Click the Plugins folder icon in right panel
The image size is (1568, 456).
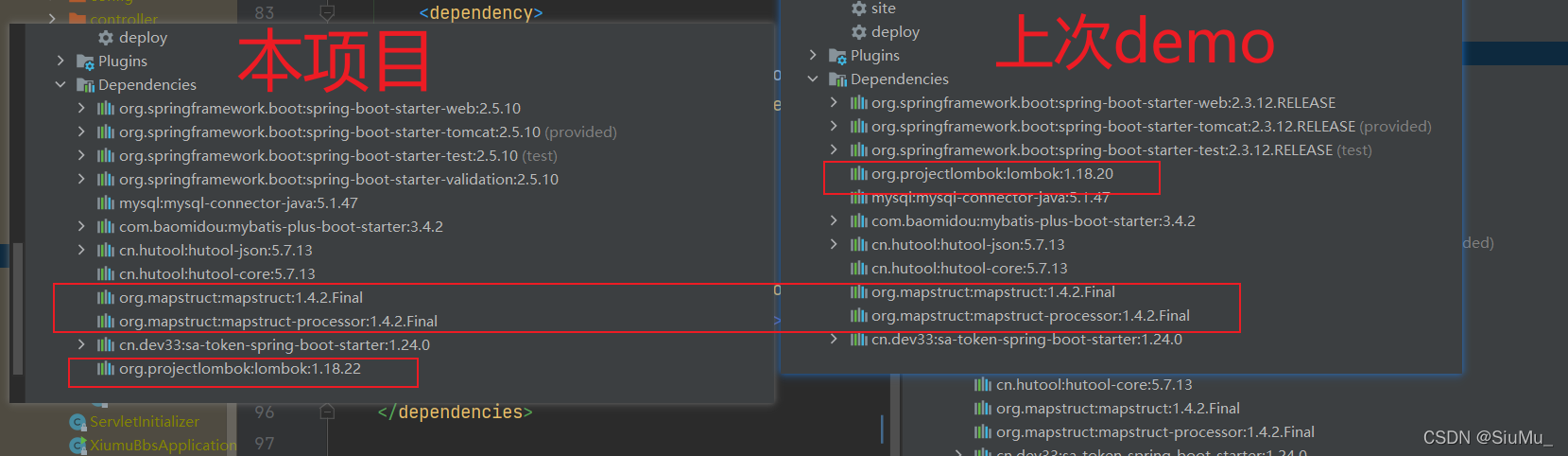pos(837,56)
